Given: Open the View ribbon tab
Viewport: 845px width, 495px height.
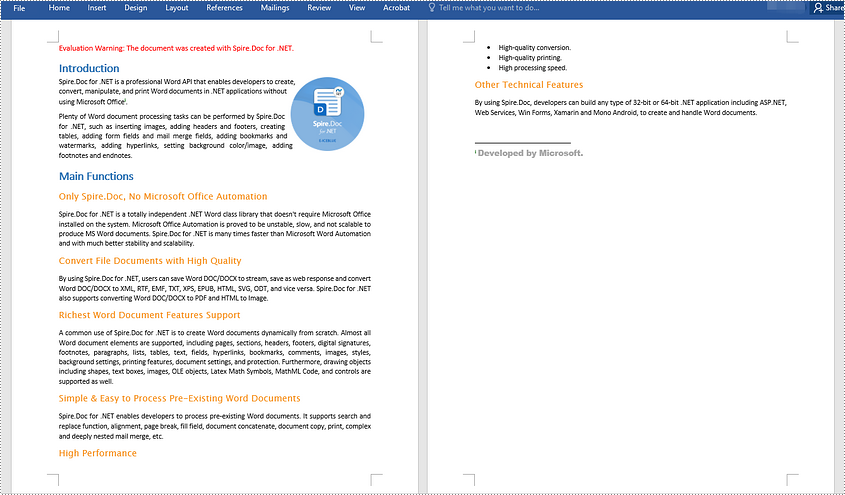Looking at the screenshot, I should pyautogui.click(x=357, y=8).
